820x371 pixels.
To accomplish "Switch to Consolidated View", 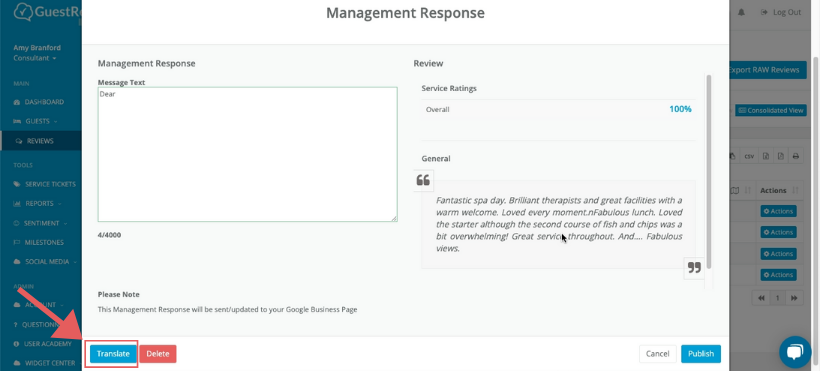I will click(x=771, y=110).
